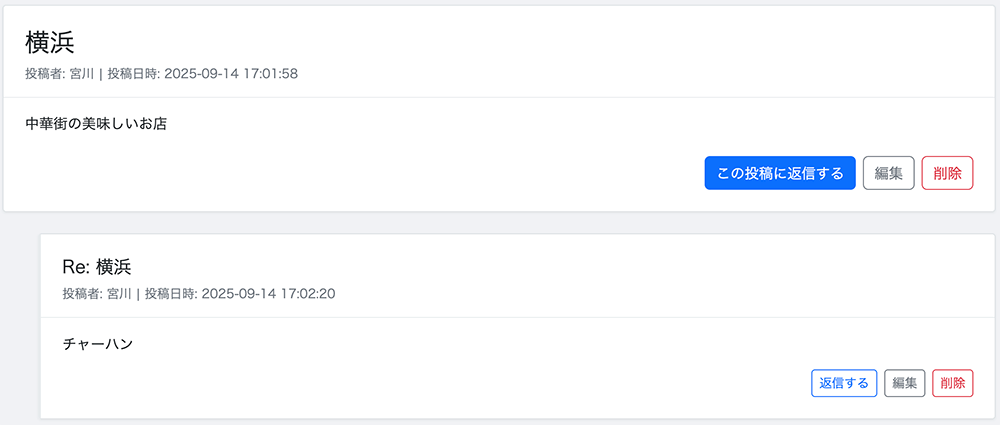Click the separator line under the 横浜 post header

pyautogui.click(x=500, y=97)
